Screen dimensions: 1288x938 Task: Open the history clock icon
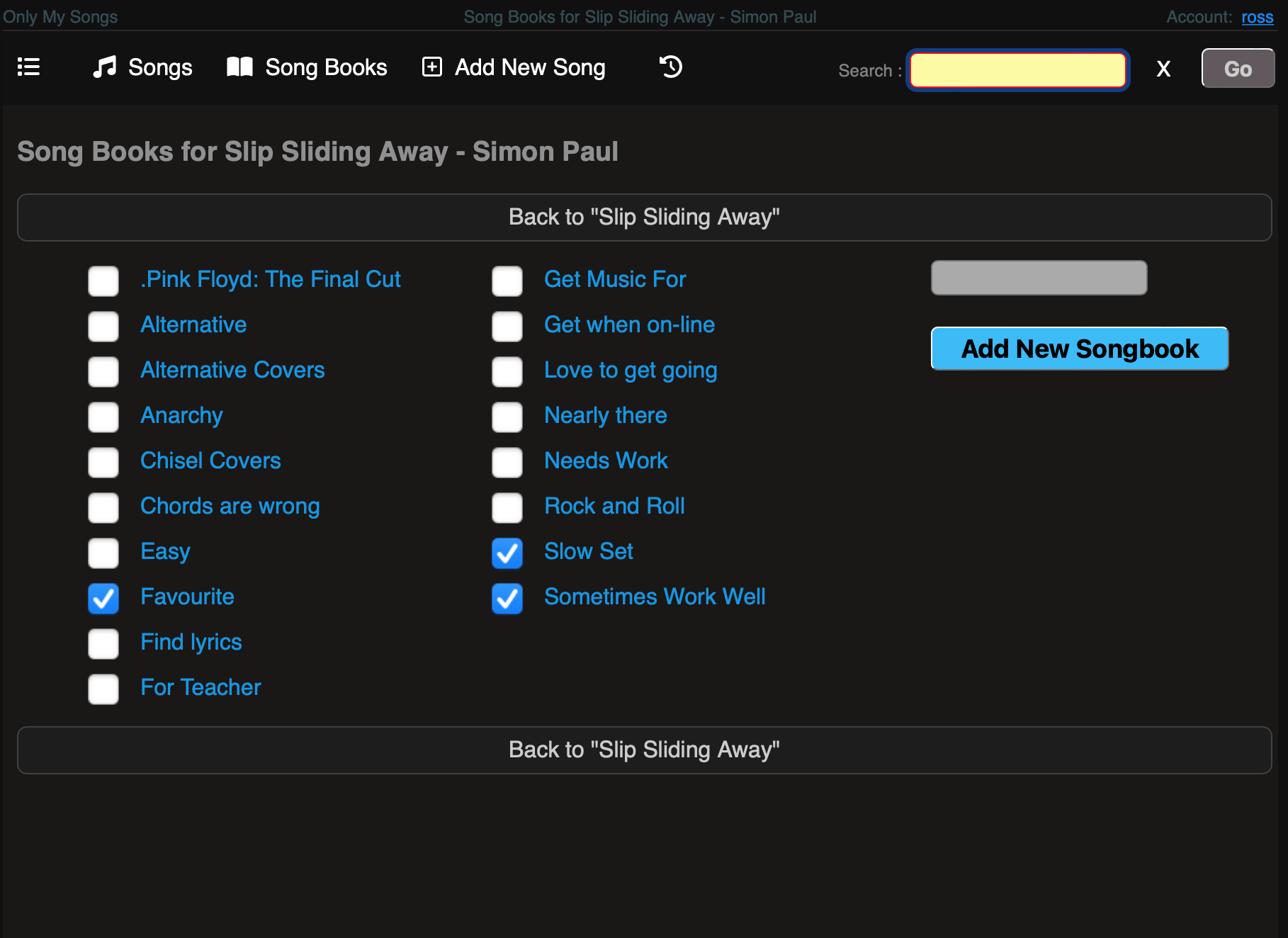671,67
